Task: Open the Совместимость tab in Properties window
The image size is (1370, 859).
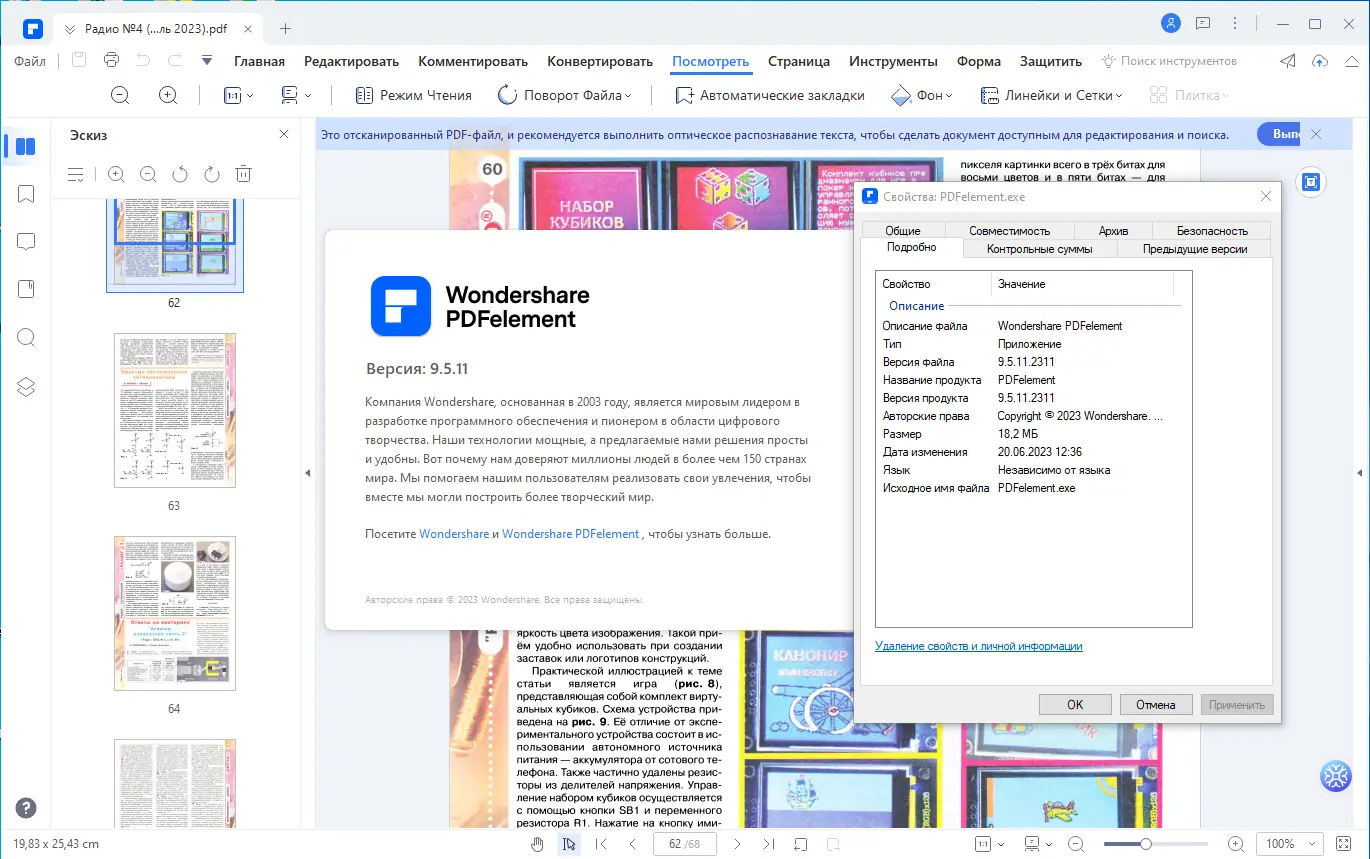Action: 1010,231
